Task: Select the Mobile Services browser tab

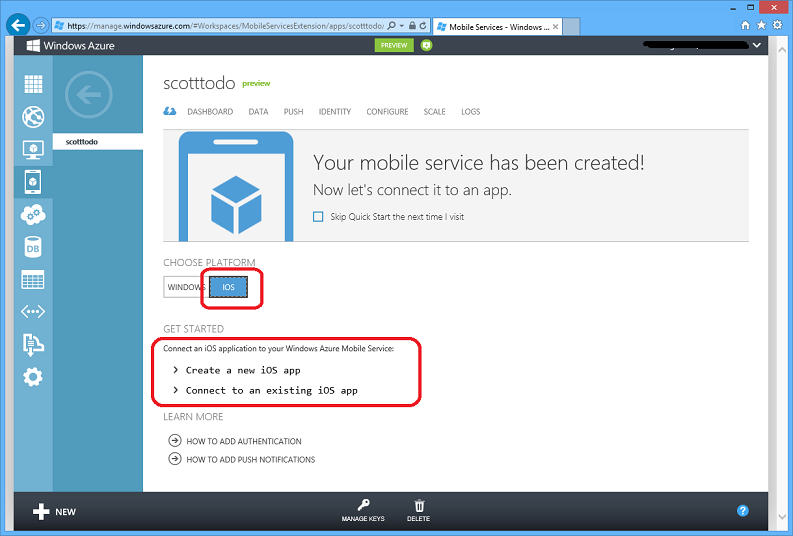Action: 498,27
